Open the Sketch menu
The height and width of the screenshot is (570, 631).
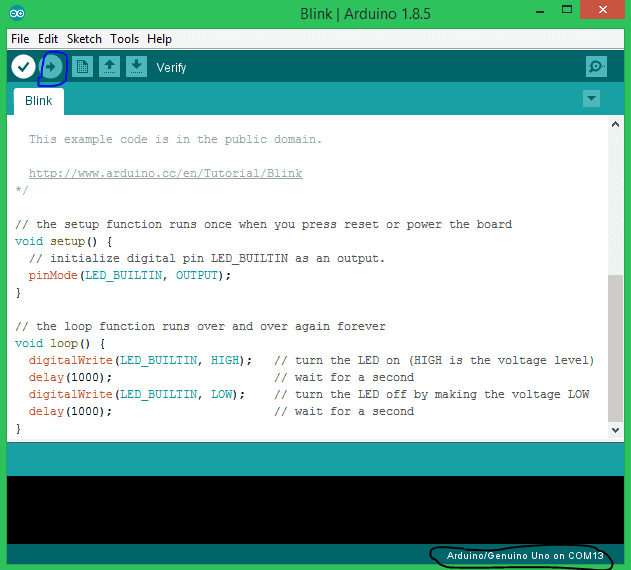(x=84, y=39)
